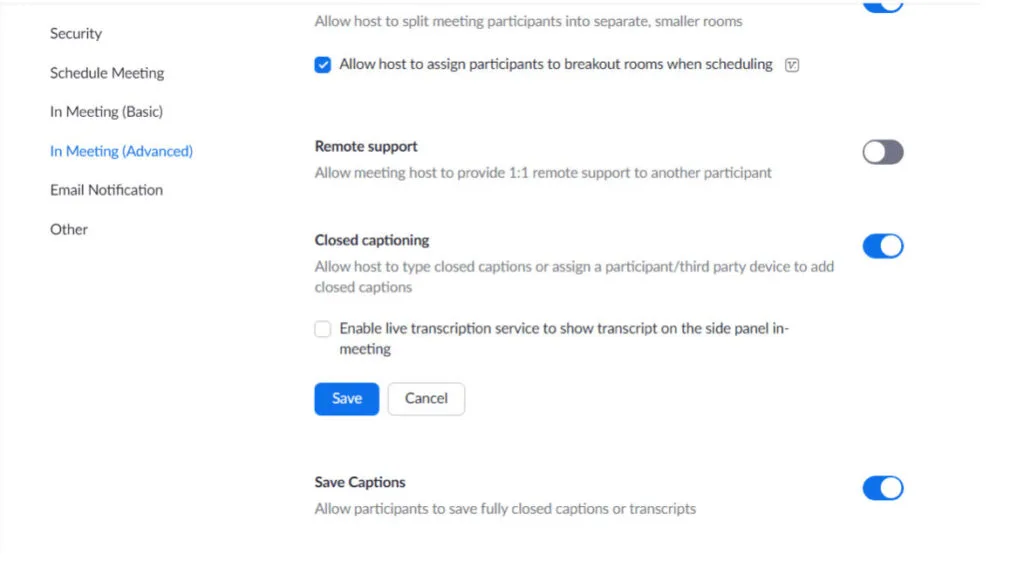Click the save fully closed captions description
Viewport: 1024px width, 562px height.
click(505, 509)
